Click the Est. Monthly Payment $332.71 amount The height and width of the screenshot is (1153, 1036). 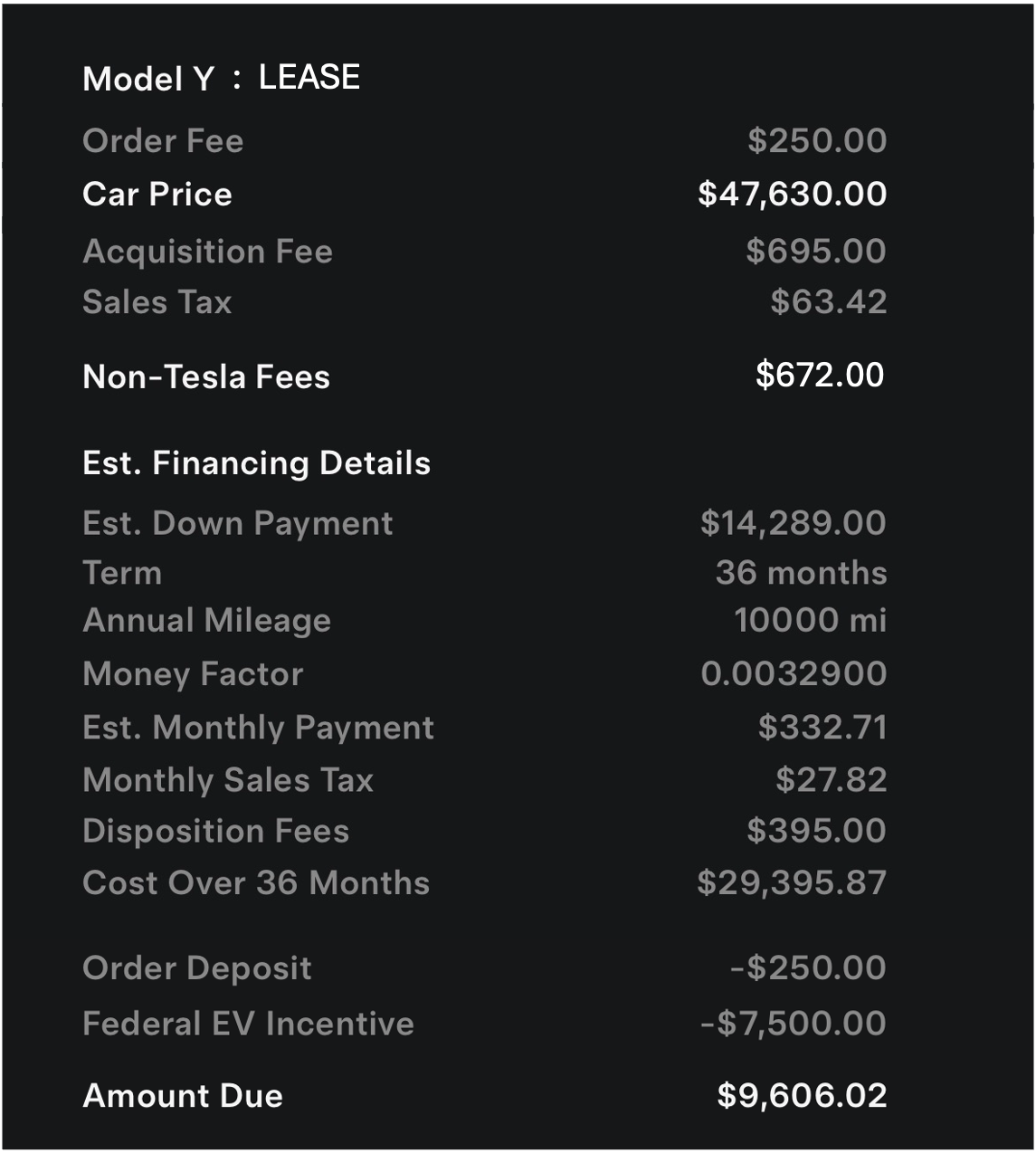click(822, 728)
